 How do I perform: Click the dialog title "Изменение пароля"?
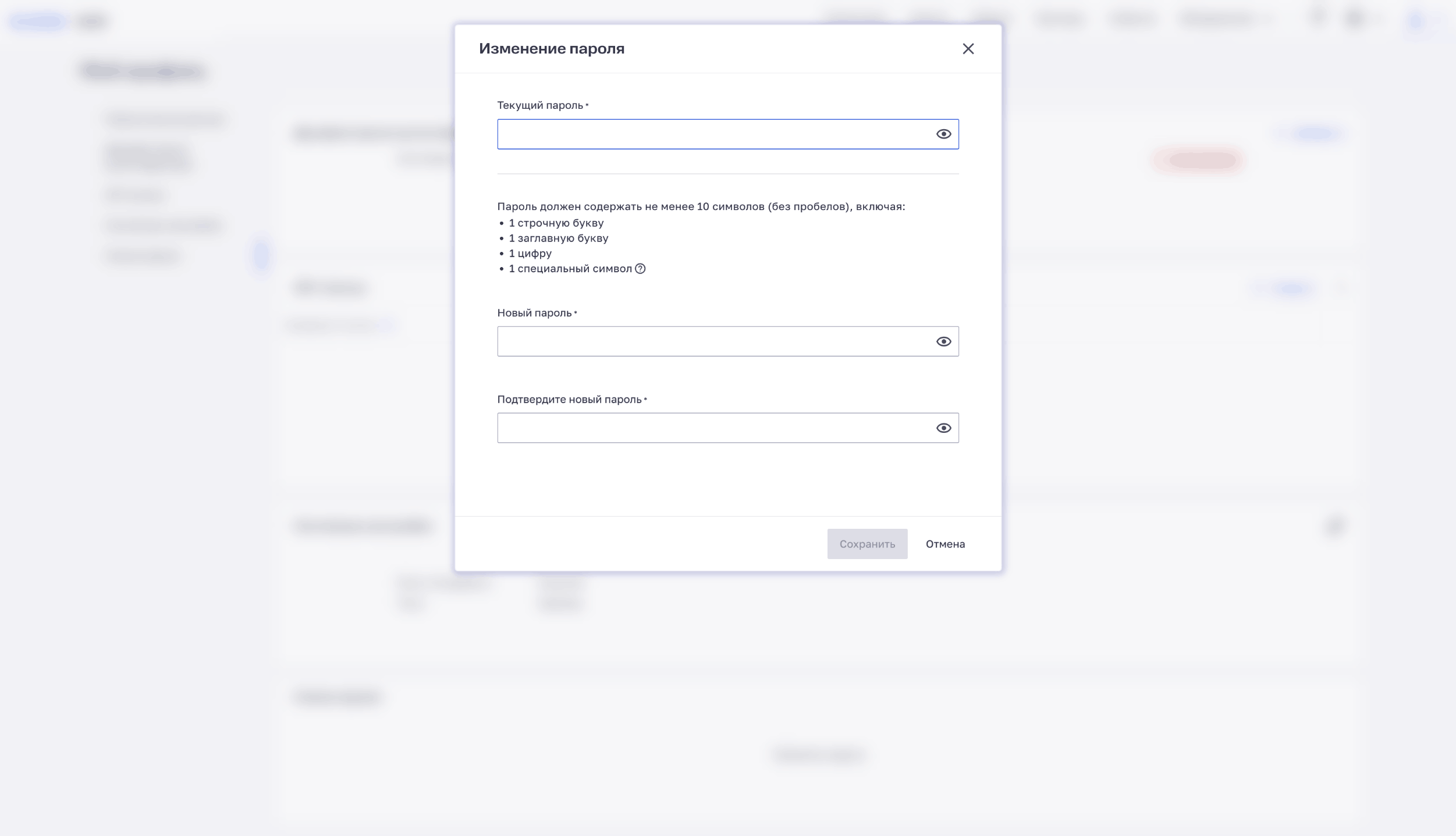click(x=552, y=49)
